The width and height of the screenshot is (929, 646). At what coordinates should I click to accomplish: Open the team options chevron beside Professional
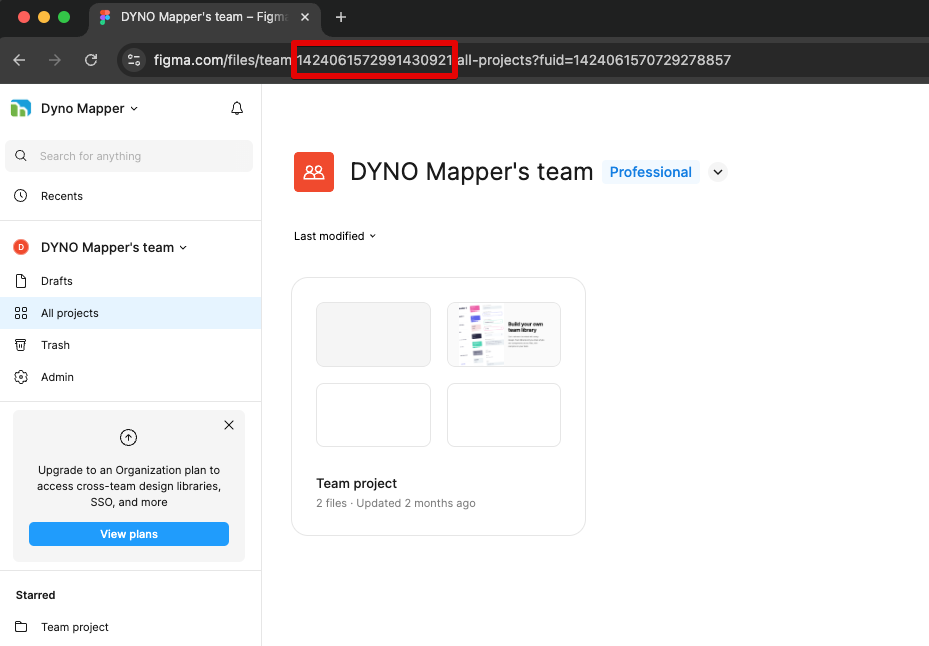[x=718, y=172]
